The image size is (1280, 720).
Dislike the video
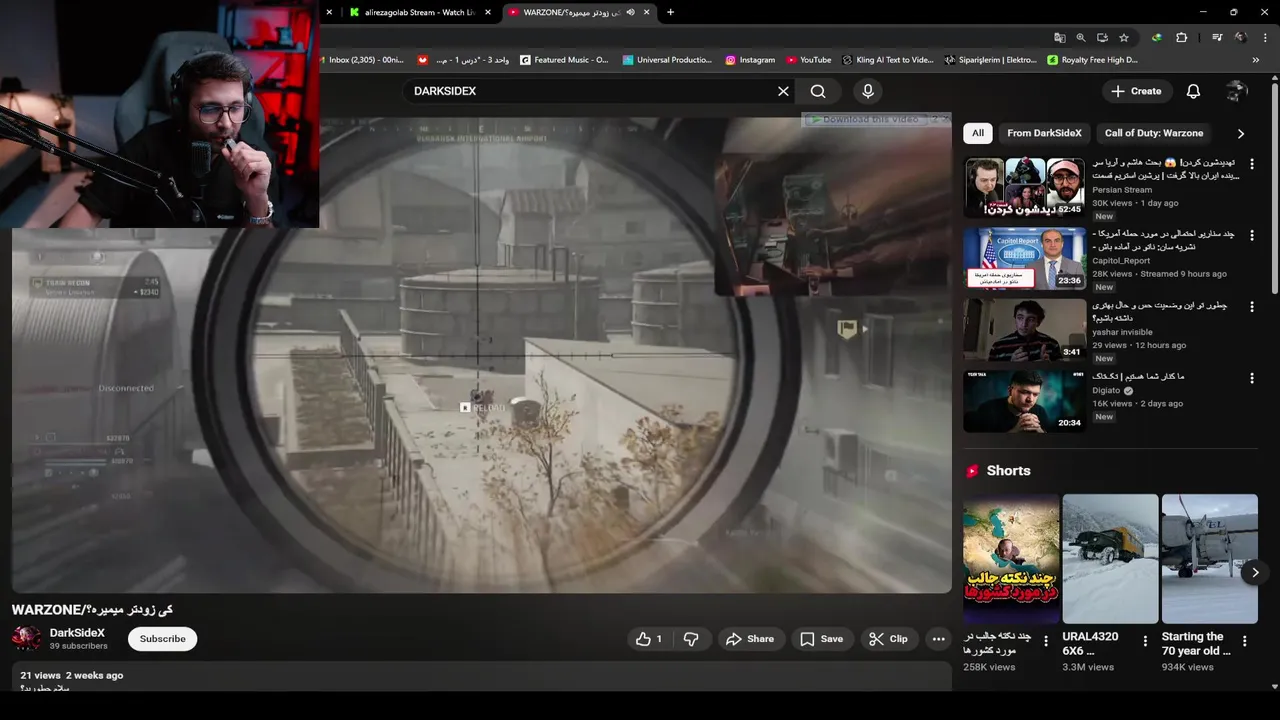pos(691,639)
